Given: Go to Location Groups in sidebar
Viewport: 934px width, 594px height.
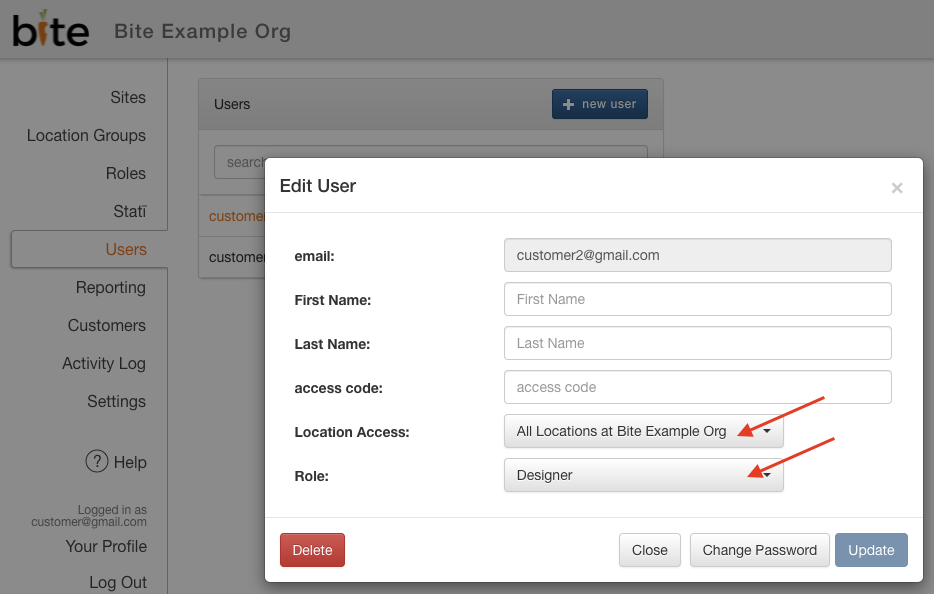Looking at the screenshot, I should 86,135.
